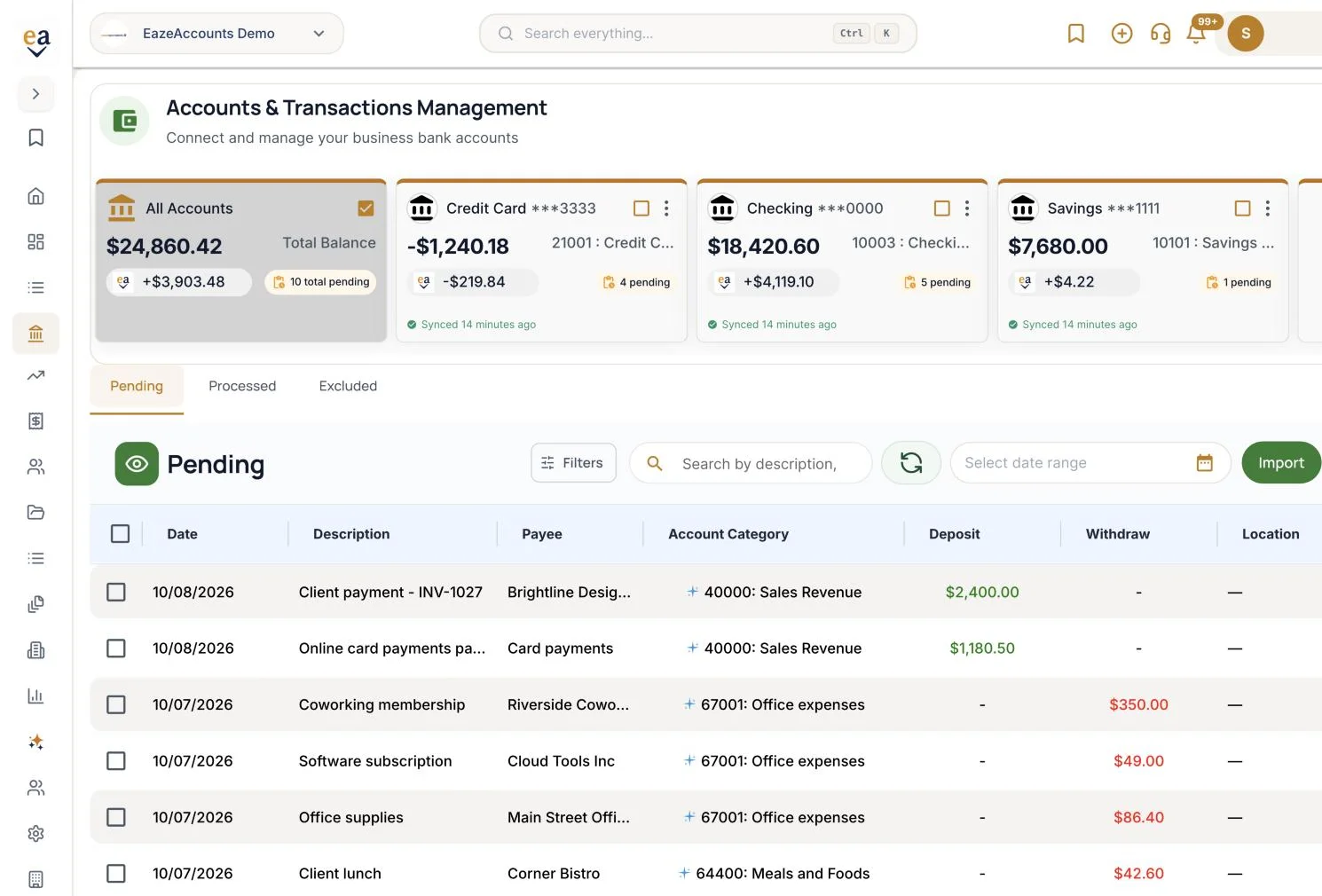This screenshot has width=1322, height=896.
Task: Open the calendar icon in date range field
Action: pos(1204,463)
